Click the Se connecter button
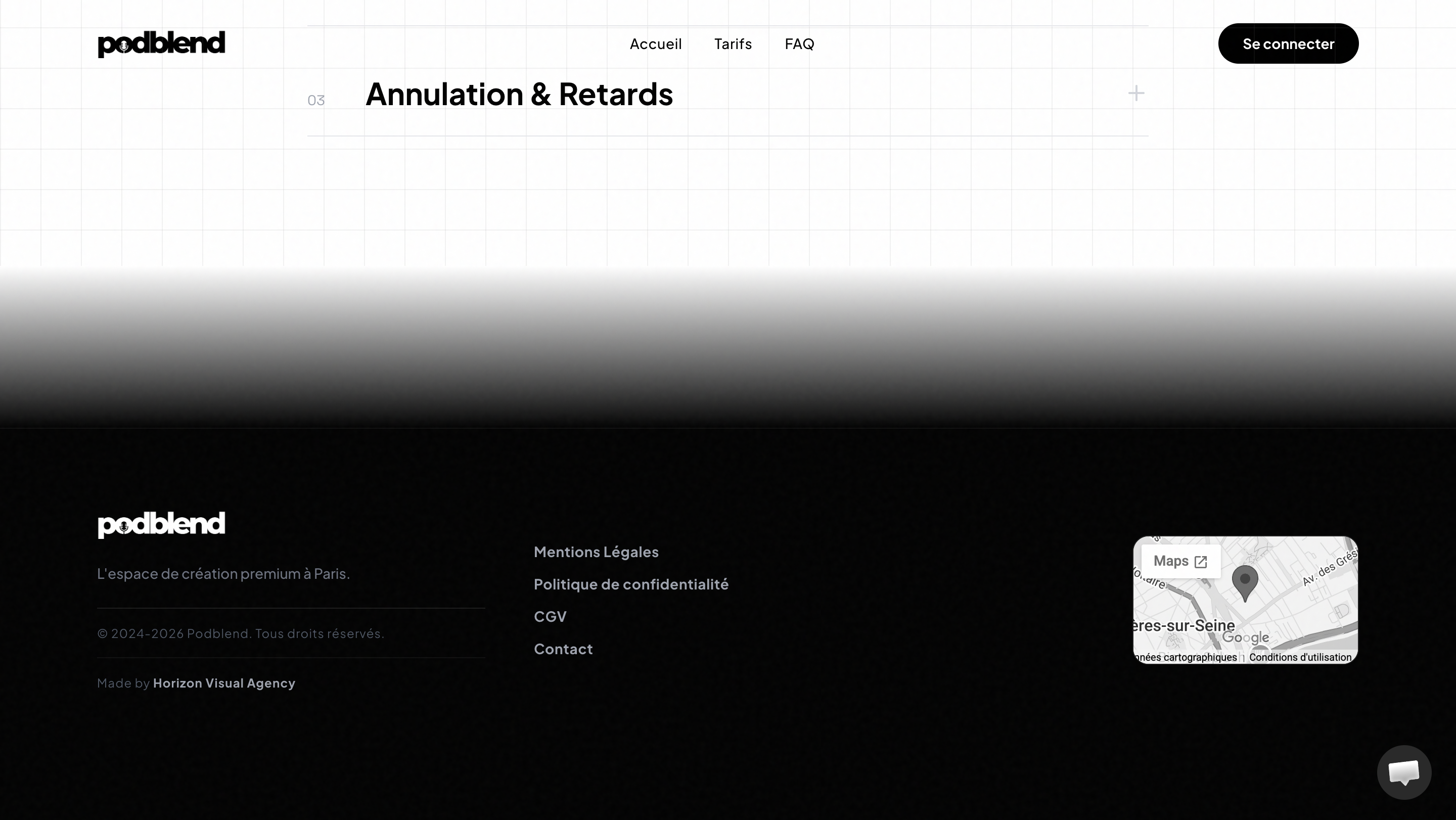Viewport: 1456px width, 820px height. [1288, 43]
